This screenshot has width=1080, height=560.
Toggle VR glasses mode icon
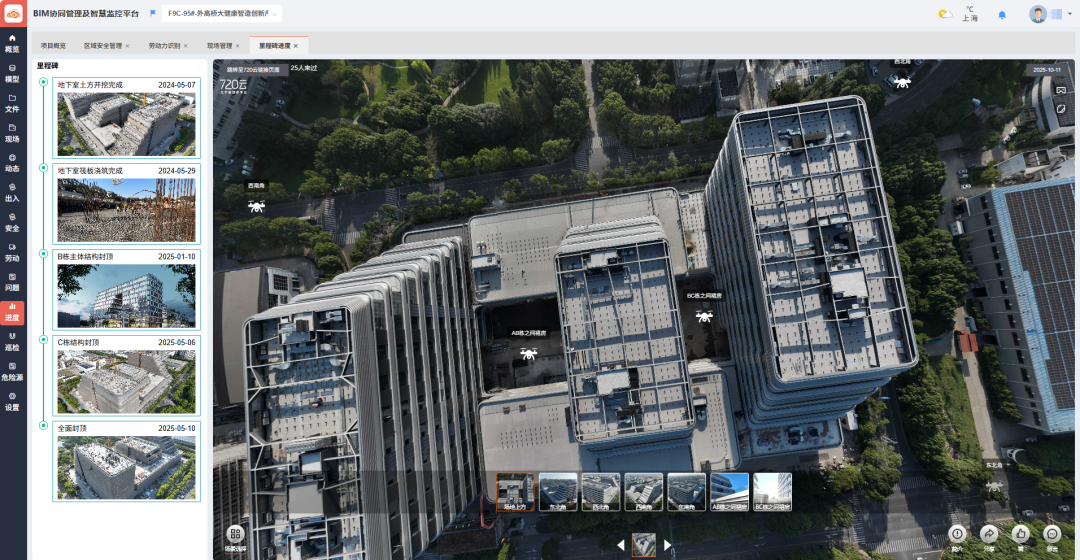[x=1061, y=90]
